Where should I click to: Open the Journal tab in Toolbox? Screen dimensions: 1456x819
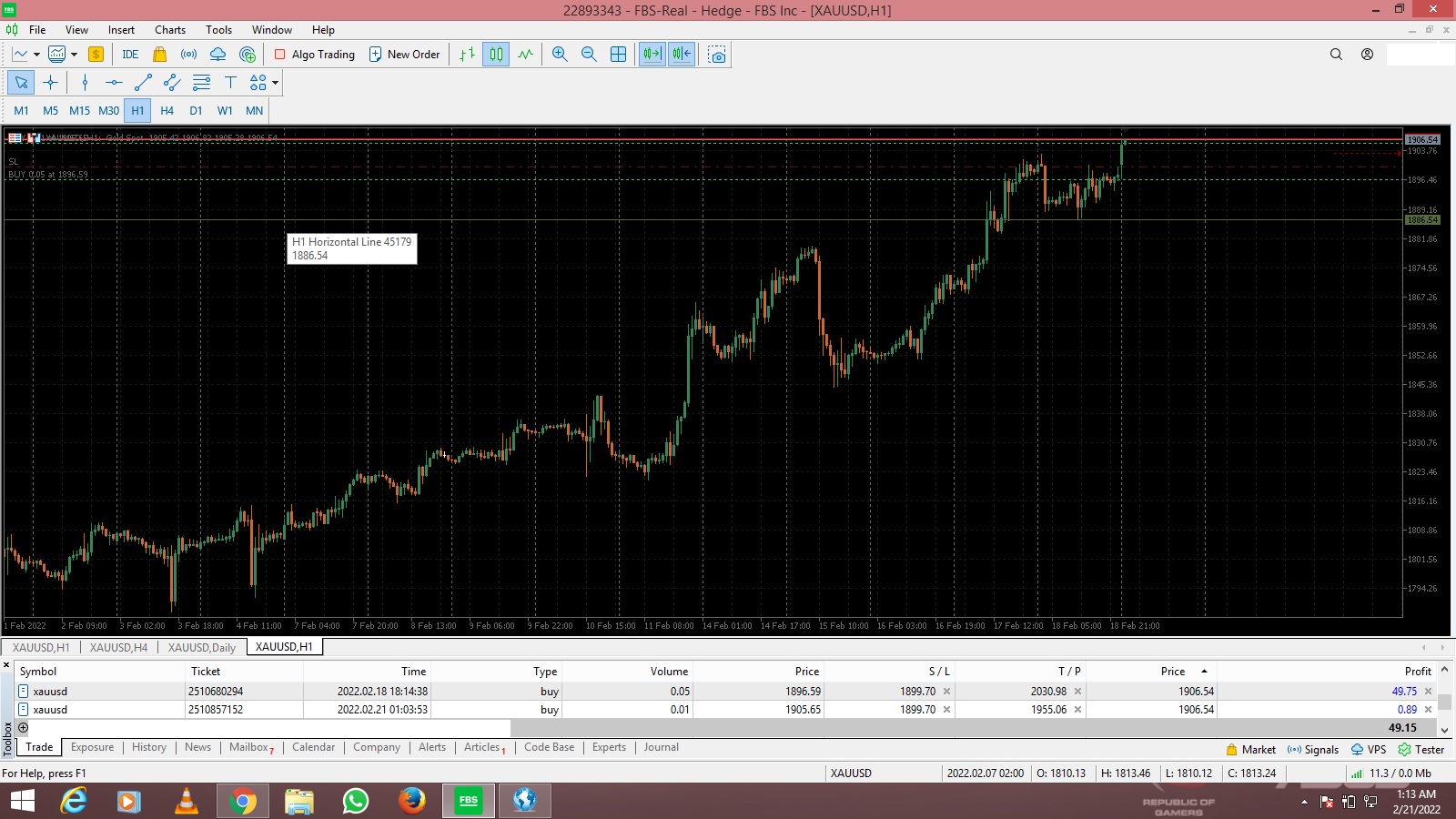(662, 747)
